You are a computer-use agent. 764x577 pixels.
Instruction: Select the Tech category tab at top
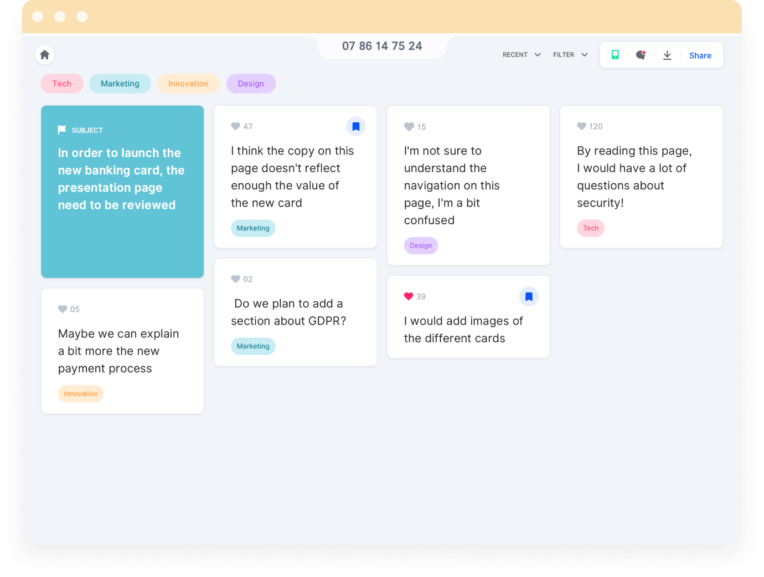[x=62, y=84]
